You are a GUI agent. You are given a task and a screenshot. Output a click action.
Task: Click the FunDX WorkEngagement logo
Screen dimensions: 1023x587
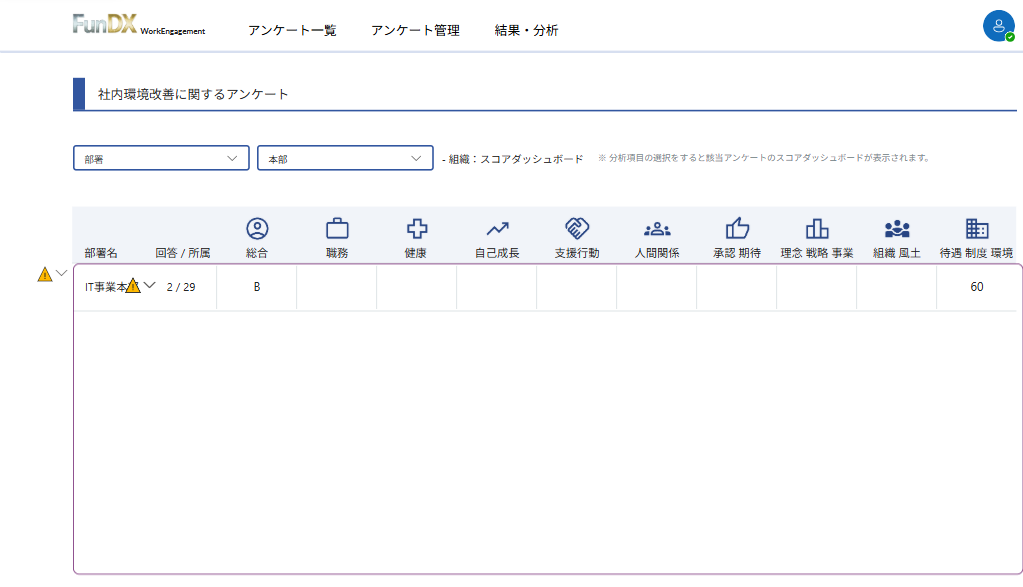click(139, 25)
